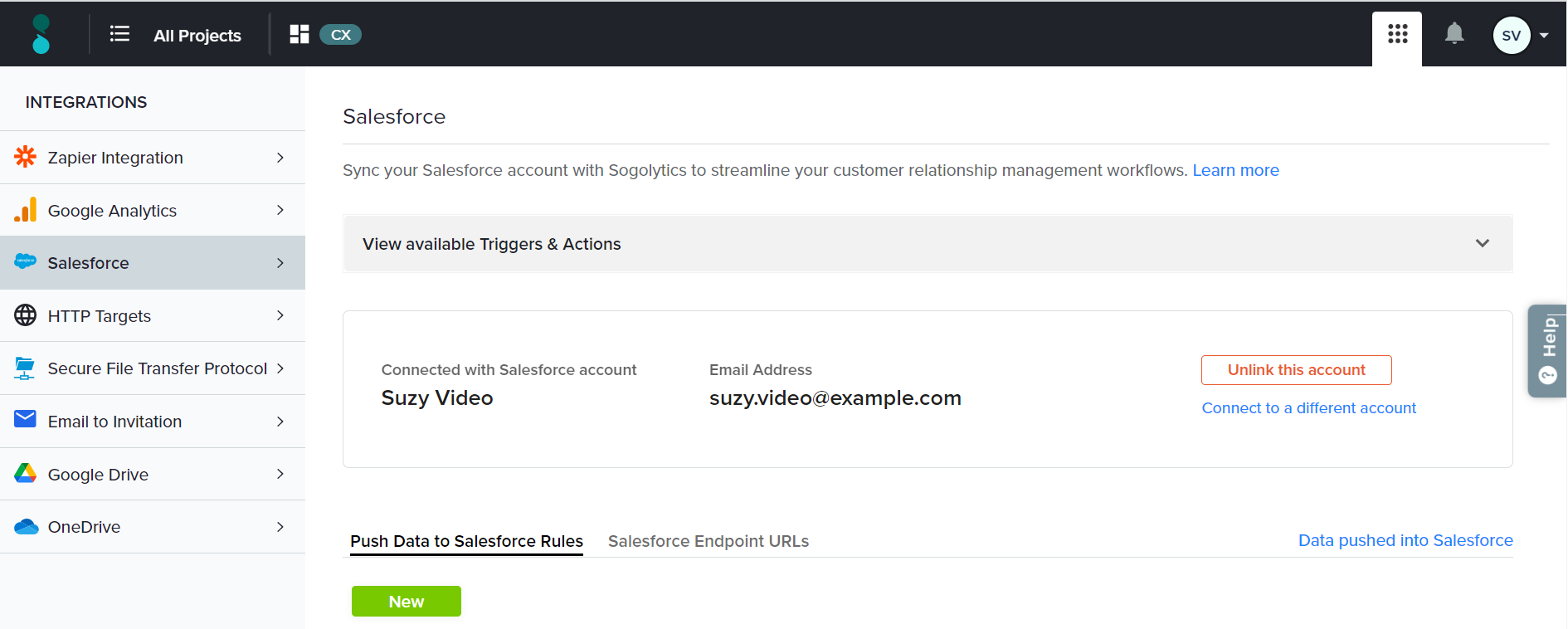Open notifications bell
The image size is (1568, 629).
coord(1454,34)
